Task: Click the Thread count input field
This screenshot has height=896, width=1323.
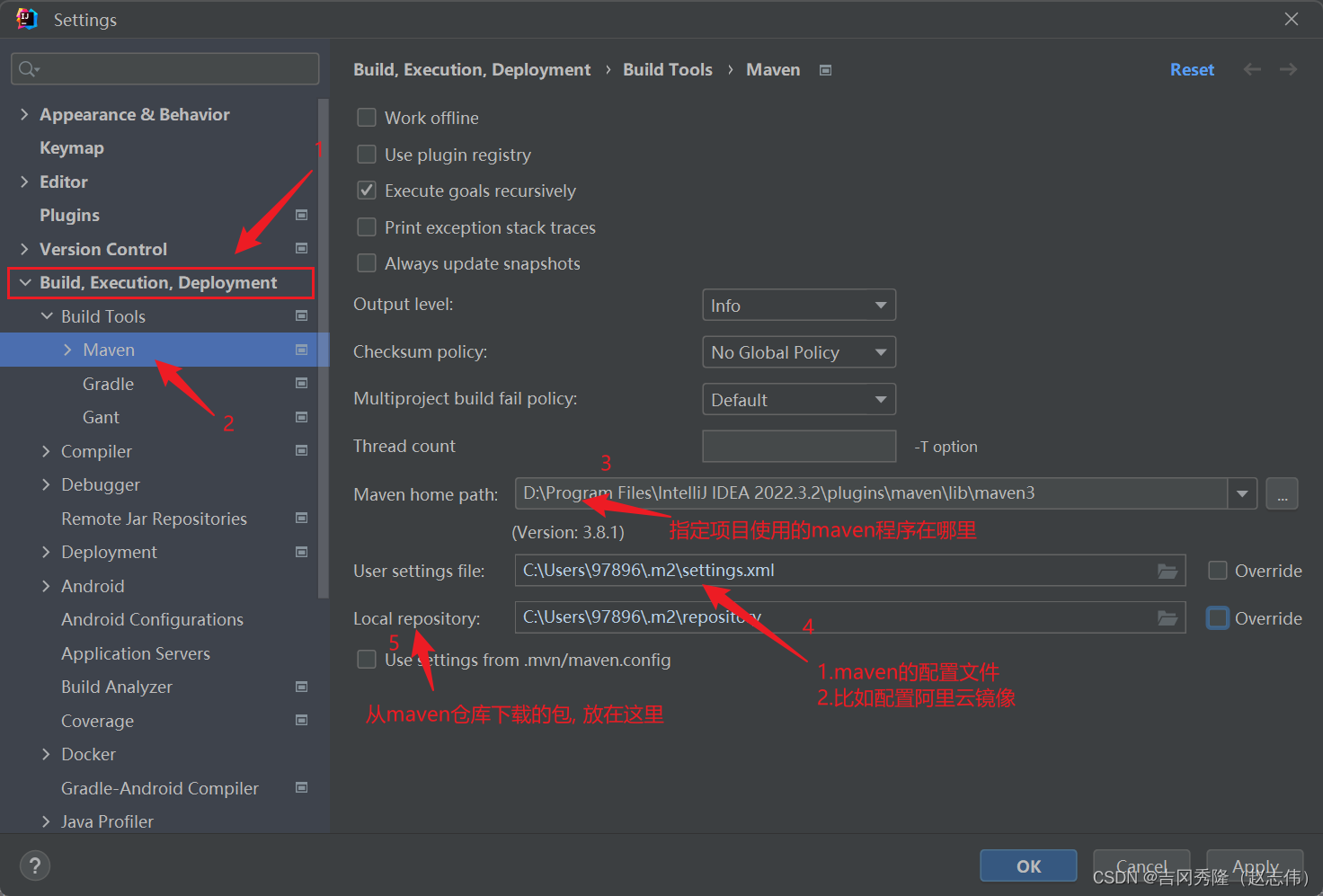Action: [x=799, y=446]
